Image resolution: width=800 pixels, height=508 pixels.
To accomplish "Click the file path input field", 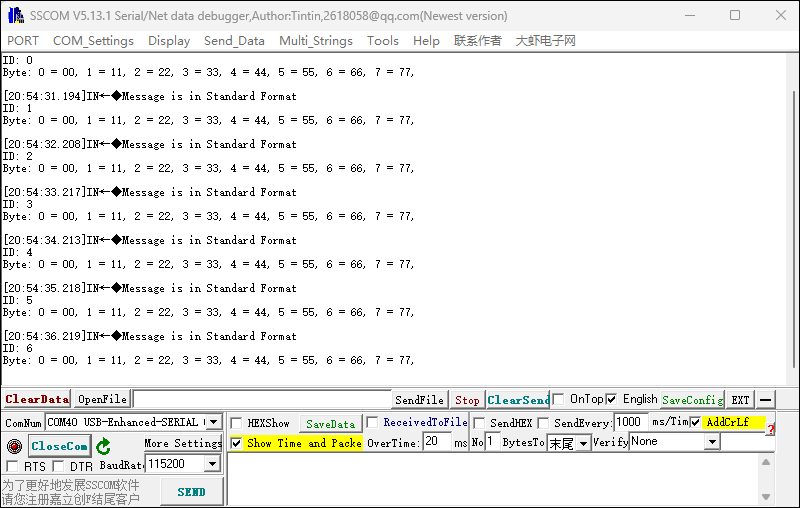I will (262, 399).
